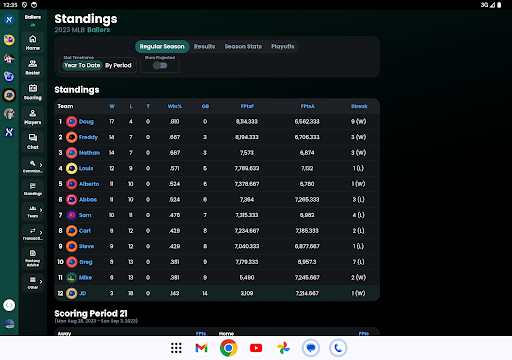Open the Scoring section
Image resolution: width=512 pixels, height=360 pixels.
tap(33, 92)
